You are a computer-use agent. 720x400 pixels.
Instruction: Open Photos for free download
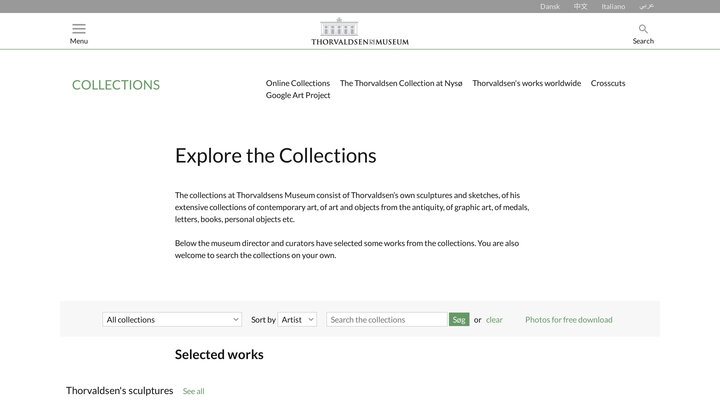pos(568,320)
